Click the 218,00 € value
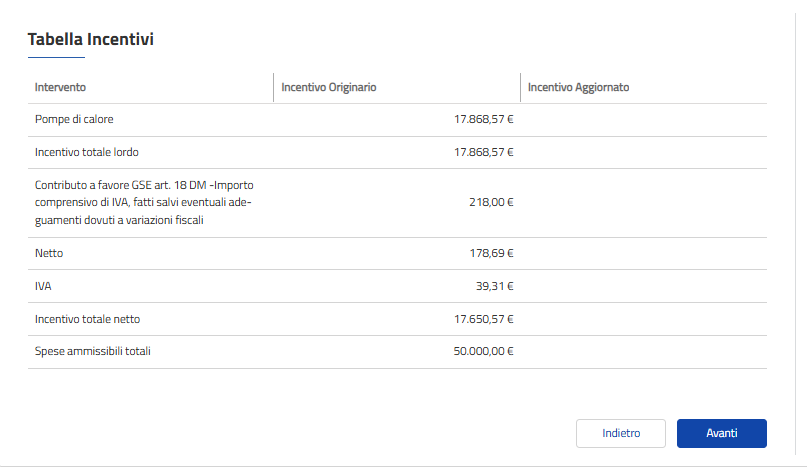The height and width of the screenshot is (471, 807). 492,202
